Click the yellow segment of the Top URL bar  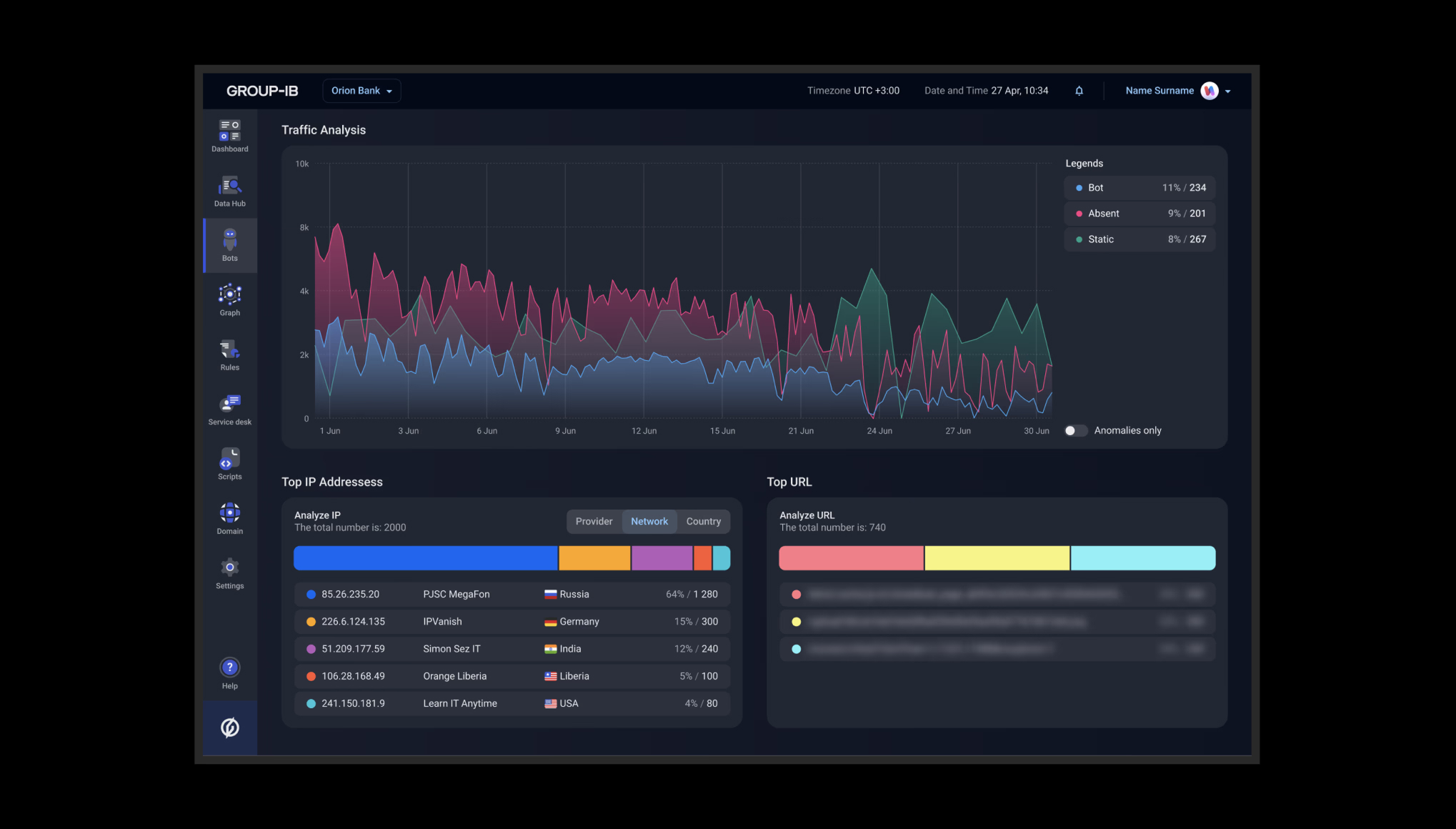(997, 558)
